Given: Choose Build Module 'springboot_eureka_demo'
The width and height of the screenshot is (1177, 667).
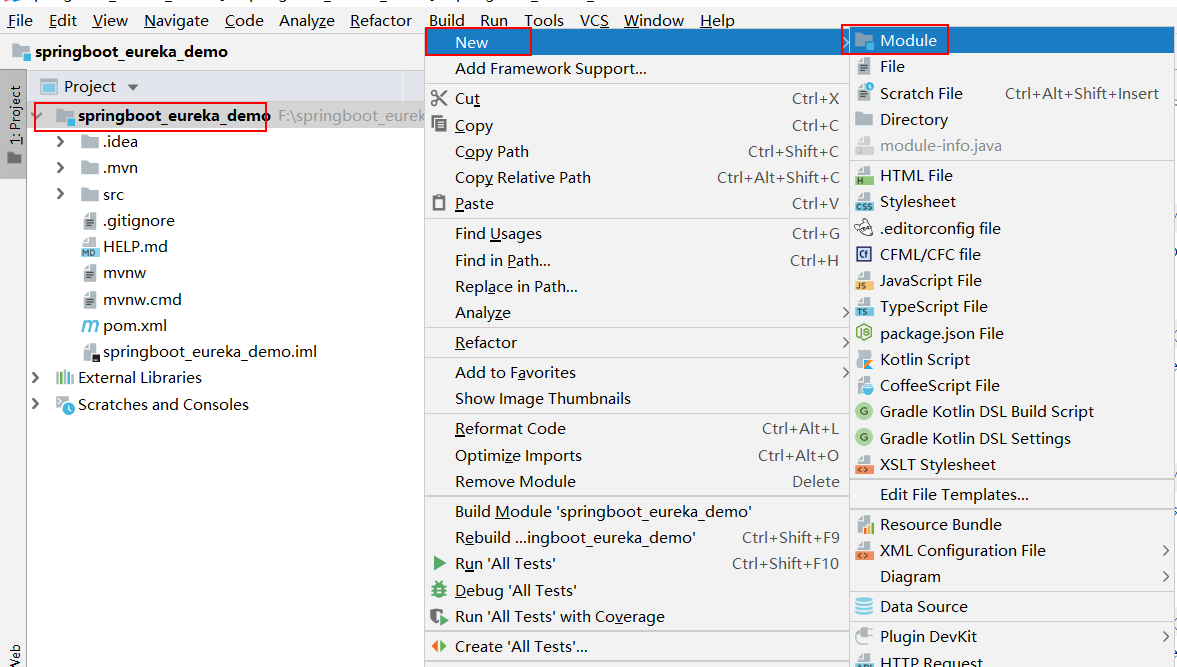Looking at the screenshot, I should [x=637, y=512].
